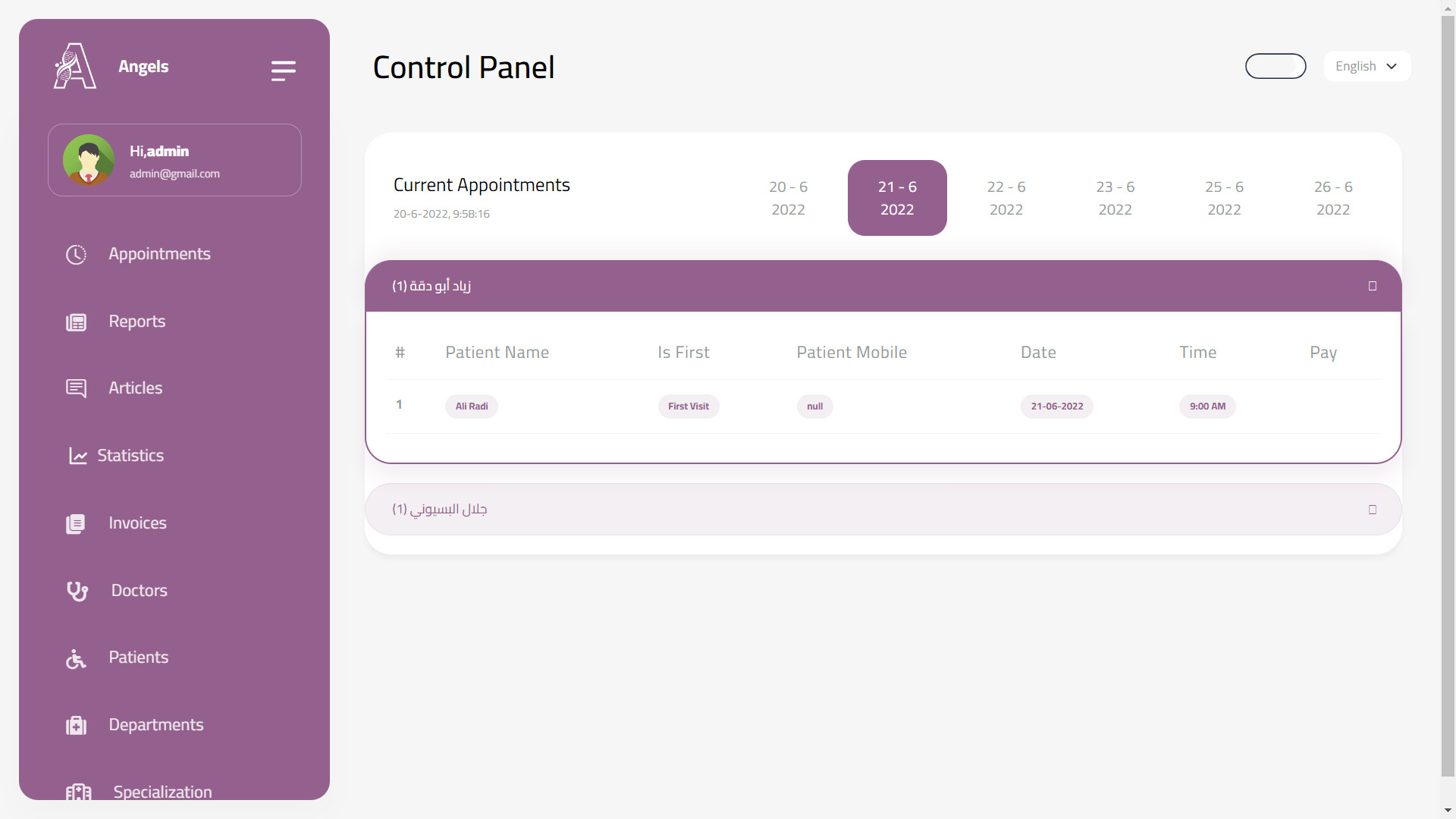Click the hamburger menu to collapse the sidebar
Screen dimensions: 1456x819
click(283, 71)
